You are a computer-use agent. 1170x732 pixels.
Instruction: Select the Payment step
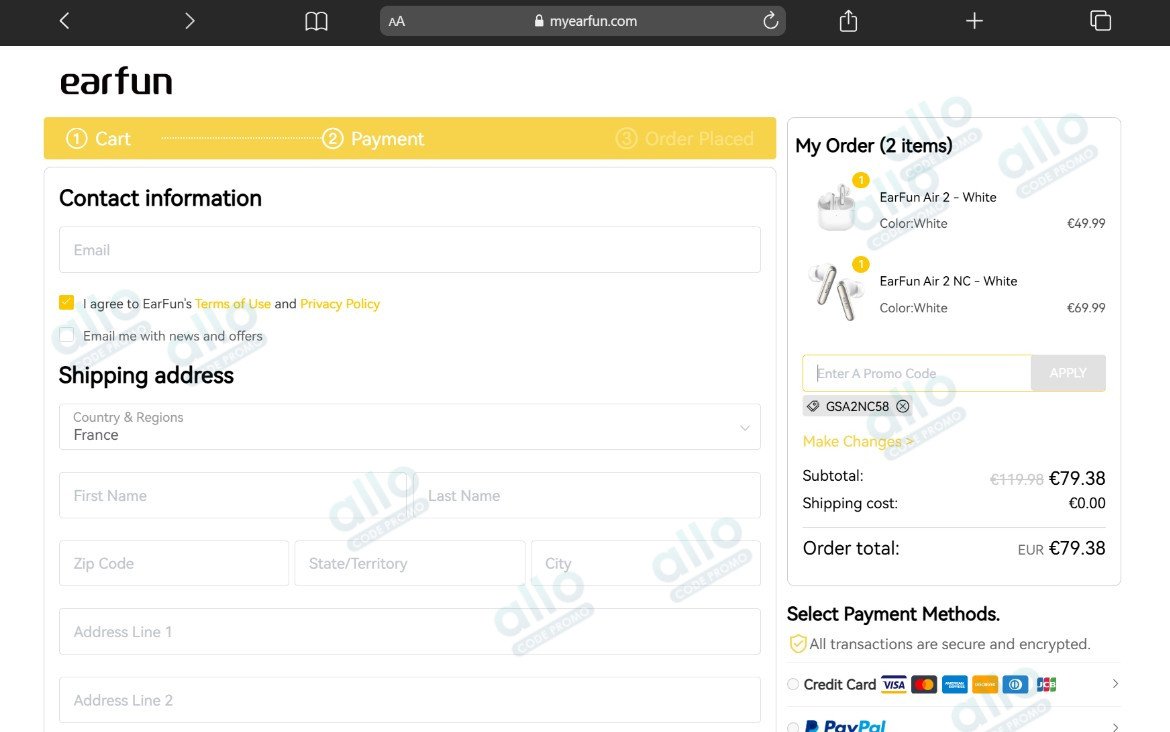click(x=372, y=139)
